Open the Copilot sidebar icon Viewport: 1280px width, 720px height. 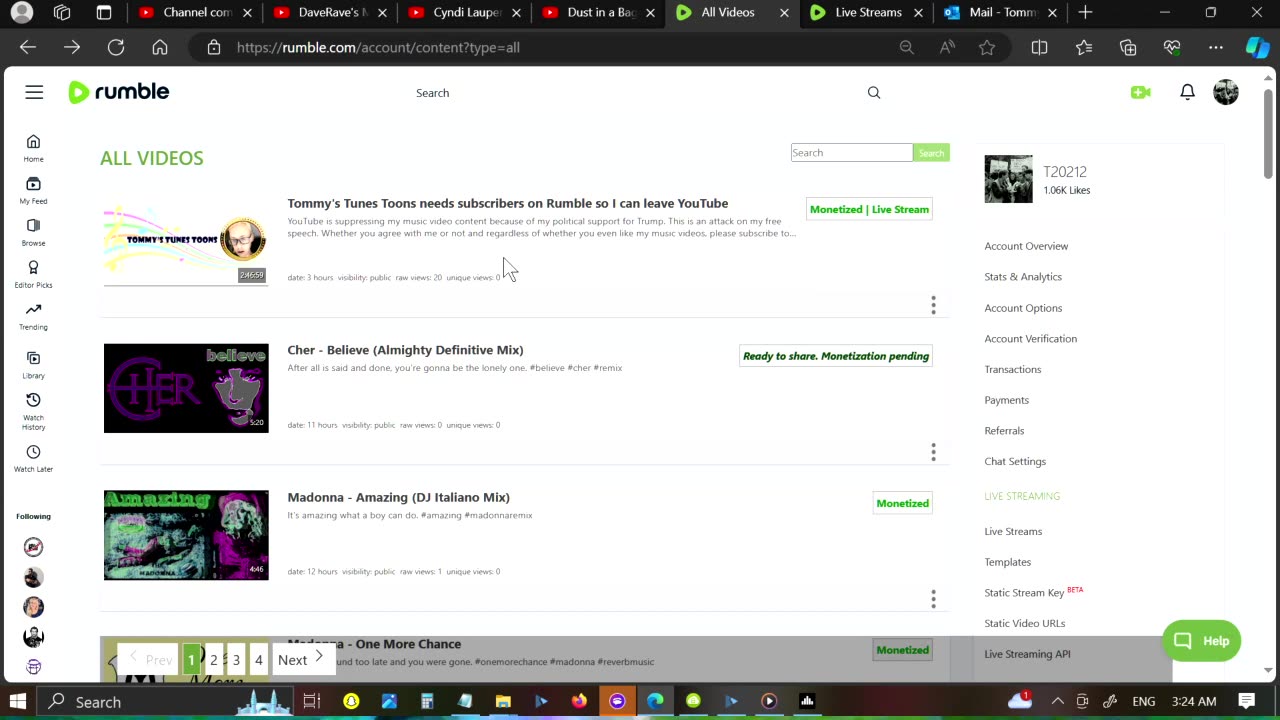[x=1257, y=47]
